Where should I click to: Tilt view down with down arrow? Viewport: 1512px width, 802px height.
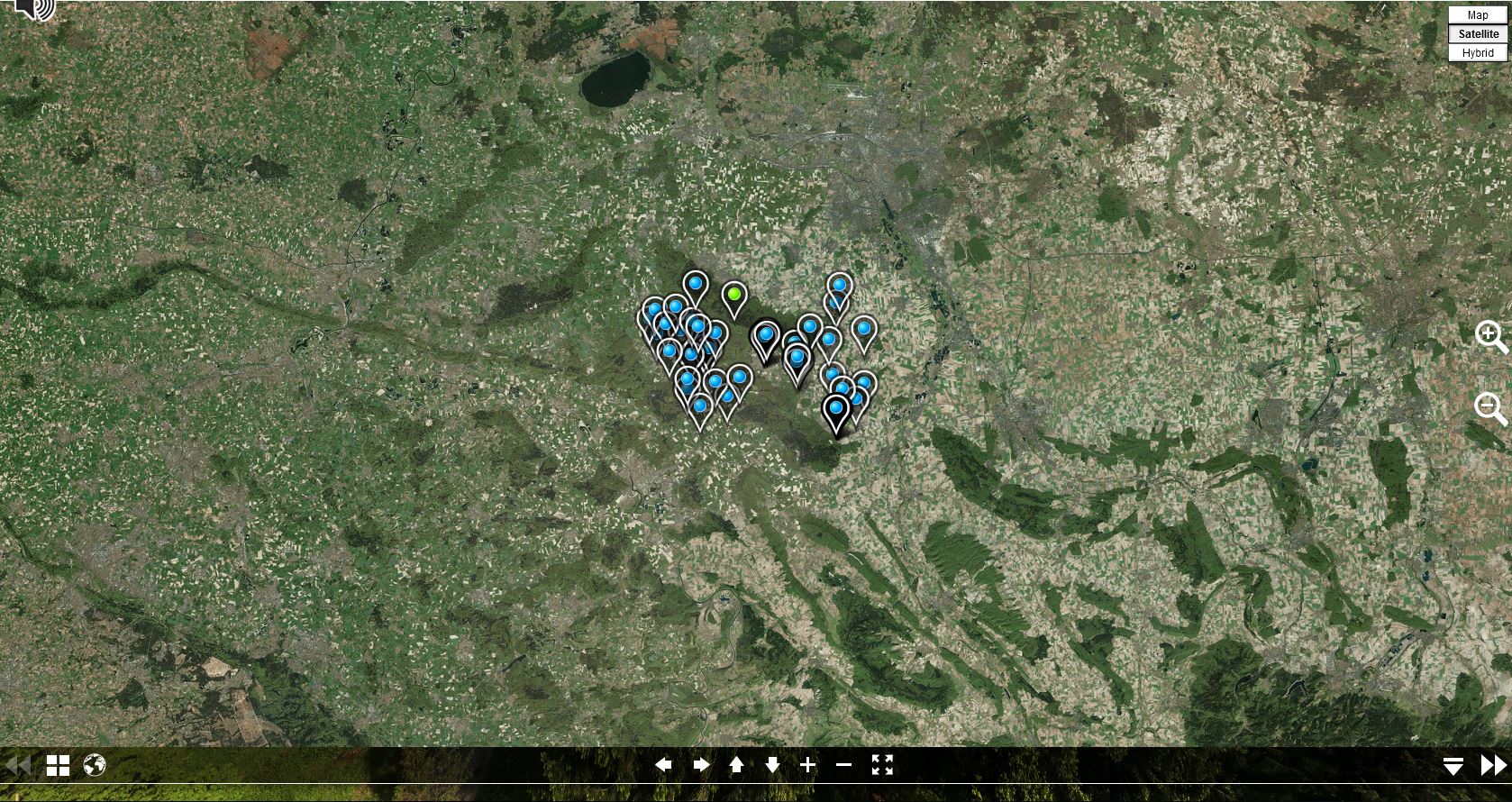pyautogui.click(x=772, y=765)
